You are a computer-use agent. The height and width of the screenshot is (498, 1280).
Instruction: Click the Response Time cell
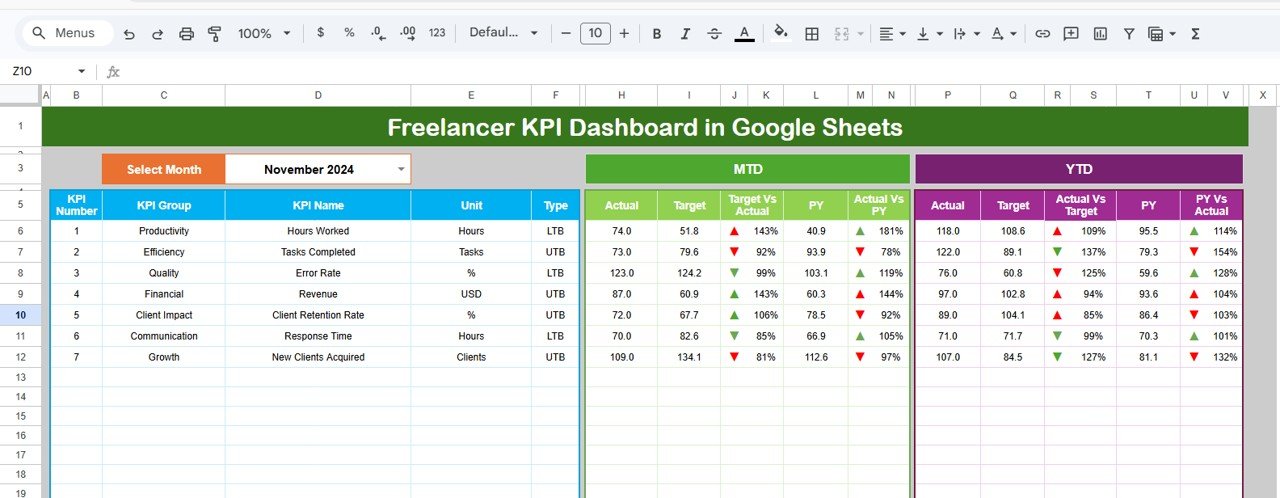point(318,336)
